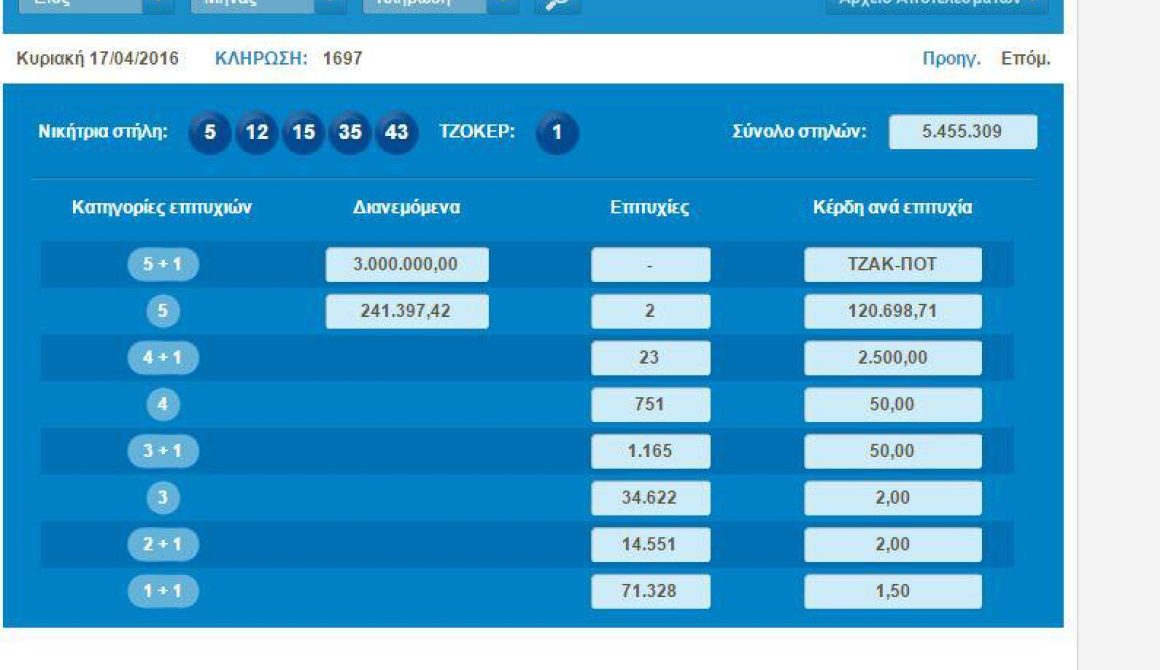Click total columns value 5.455.309
Screen dimensions: 1160x670
pyautogui.click(x=962, y=132)
